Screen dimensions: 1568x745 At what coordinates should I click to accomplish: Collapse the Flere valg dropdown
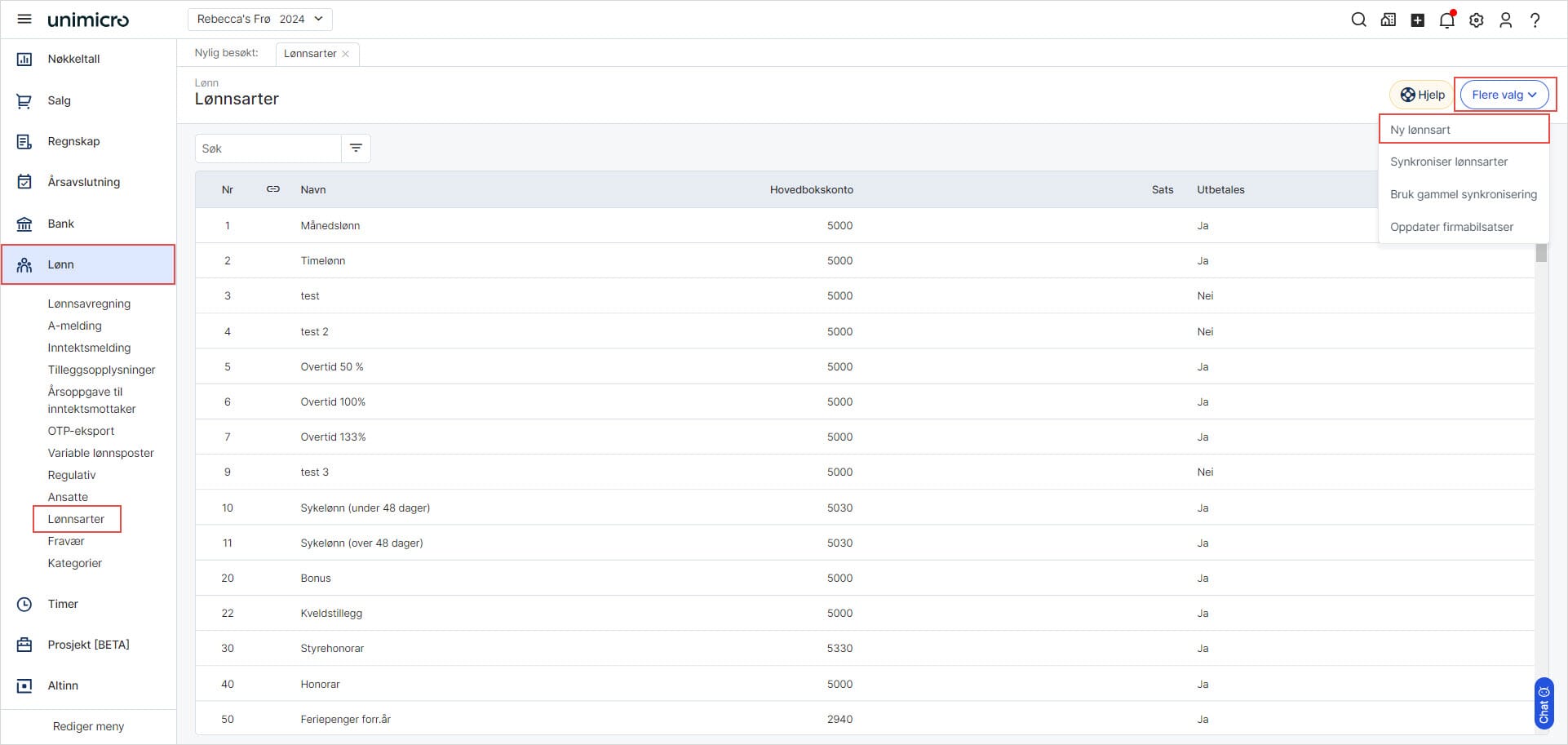tap(1504, 95)
